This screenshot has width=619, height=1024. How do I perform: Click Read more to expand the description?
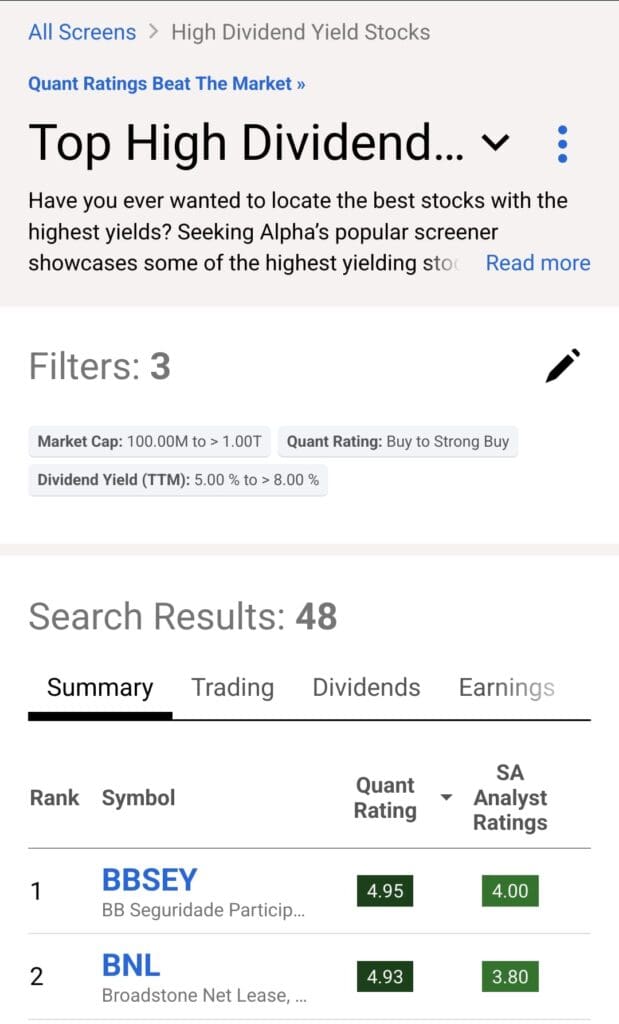point(538,263)
